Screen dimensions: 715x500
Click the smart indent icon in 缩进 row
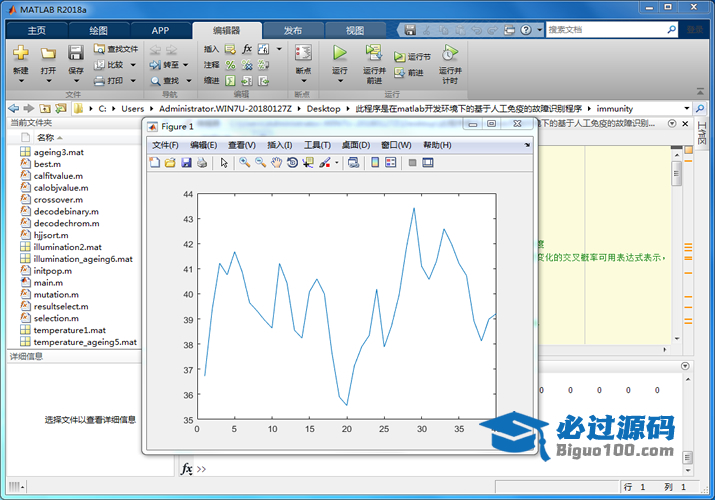coord(230,81)
